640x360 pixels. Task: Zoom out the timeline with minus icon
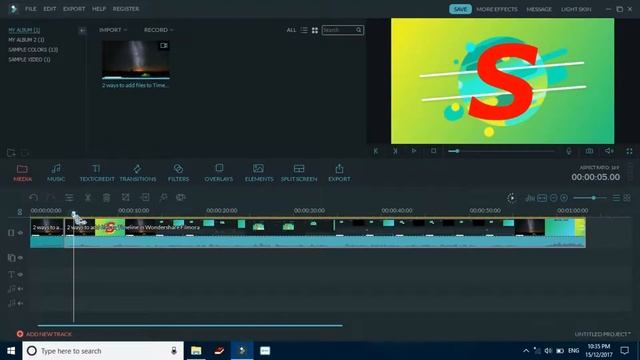tap(553, 198)
